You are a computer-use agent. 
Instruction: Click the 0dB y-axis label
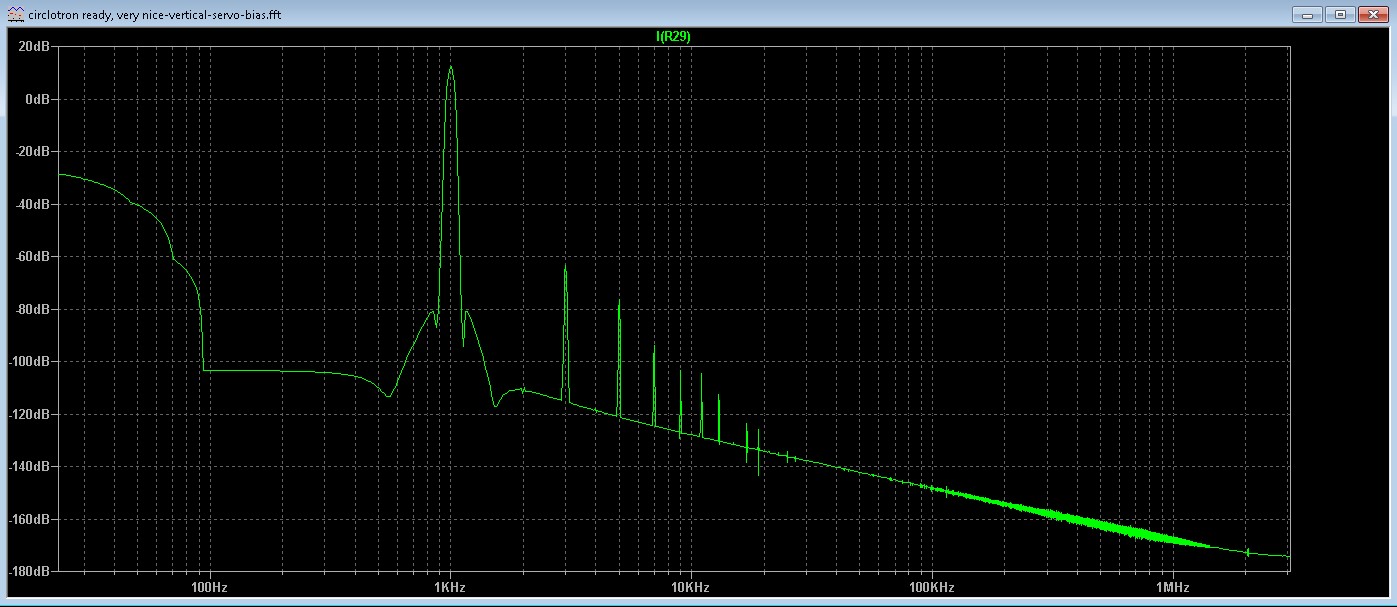click(38, 99)
